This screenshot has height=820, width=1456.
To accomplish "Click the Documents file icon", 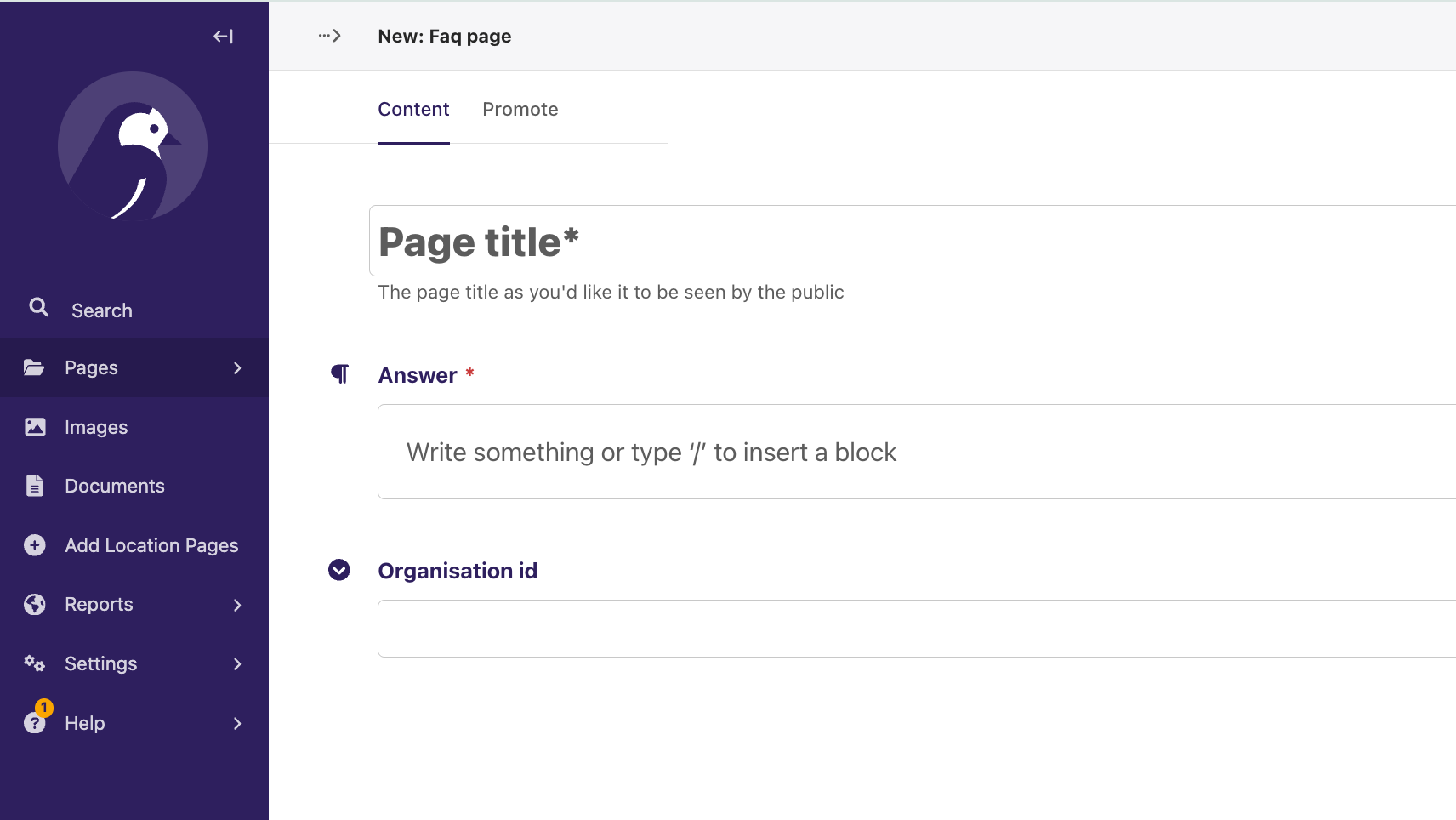I will click(x=35, y=486).
